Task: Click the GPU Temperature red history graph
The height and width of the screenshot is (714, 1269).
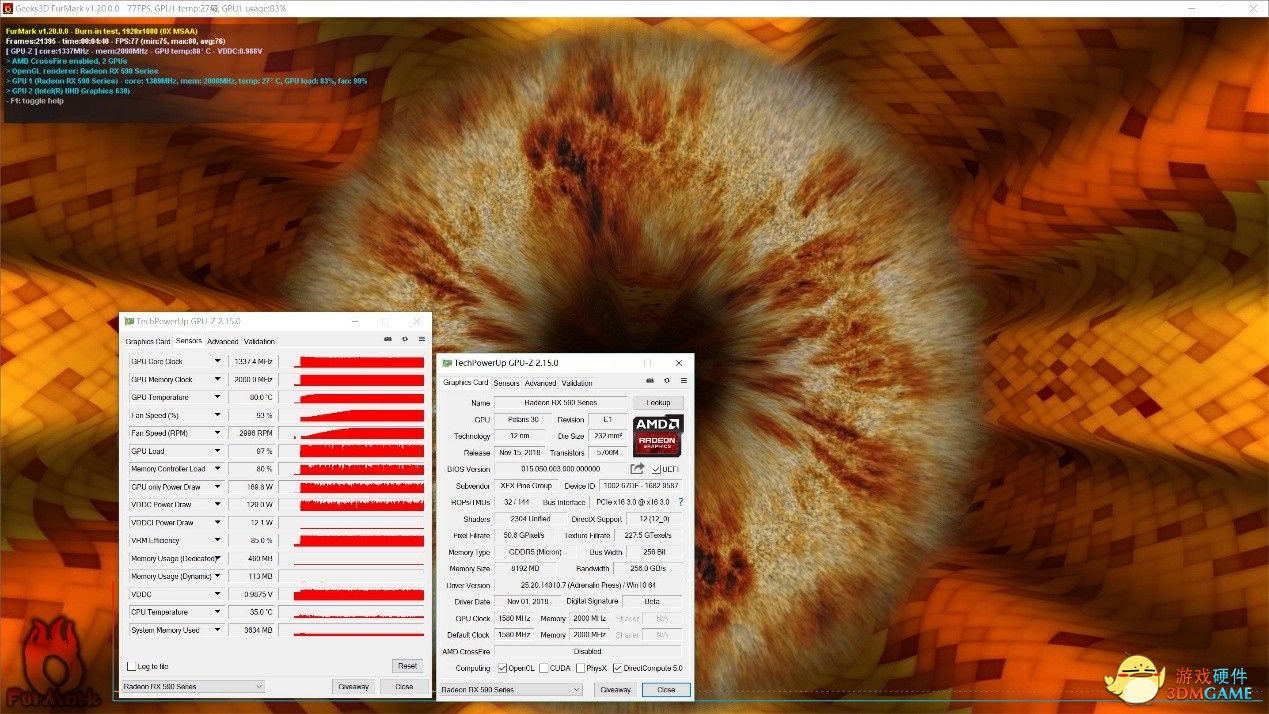Action: (361, 398)
